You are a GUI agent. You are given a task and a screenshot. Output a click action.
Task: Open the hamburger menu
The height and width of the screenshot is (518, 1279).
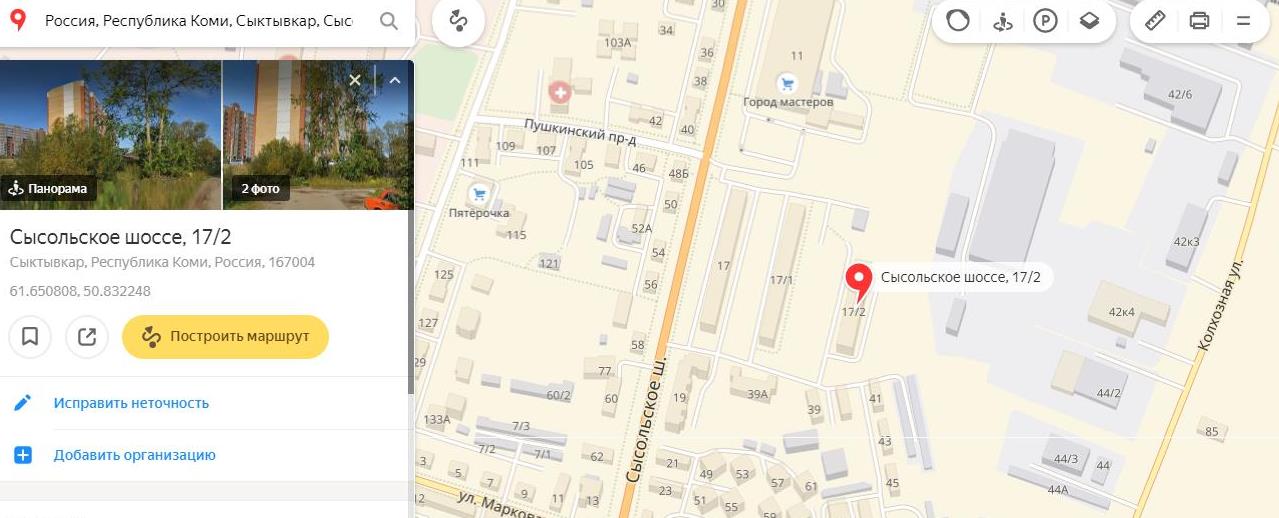[x=1244, y=21]
